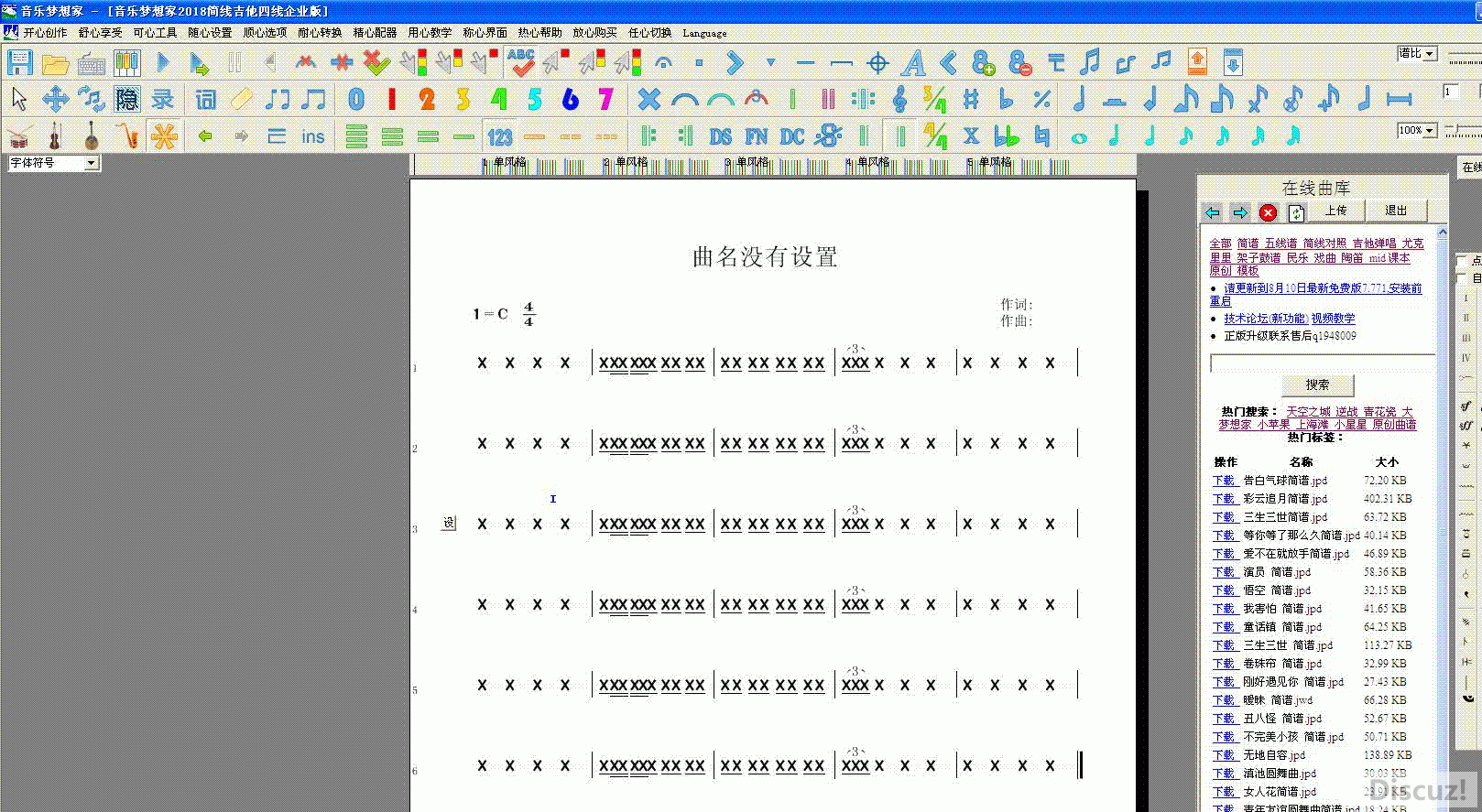1482x812 pixels.
Task: Insert a sharp accidental symbol
Action: [x=971, y=99]
